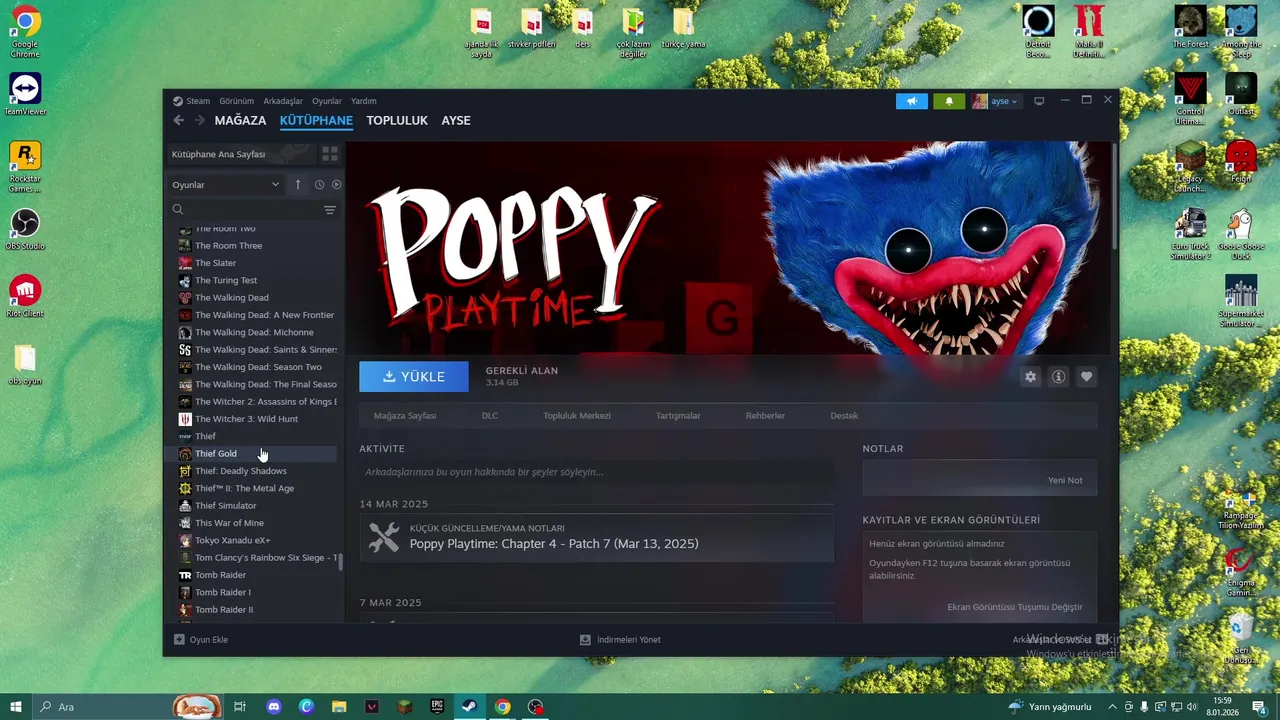Open AYSE profile tab

456,120
